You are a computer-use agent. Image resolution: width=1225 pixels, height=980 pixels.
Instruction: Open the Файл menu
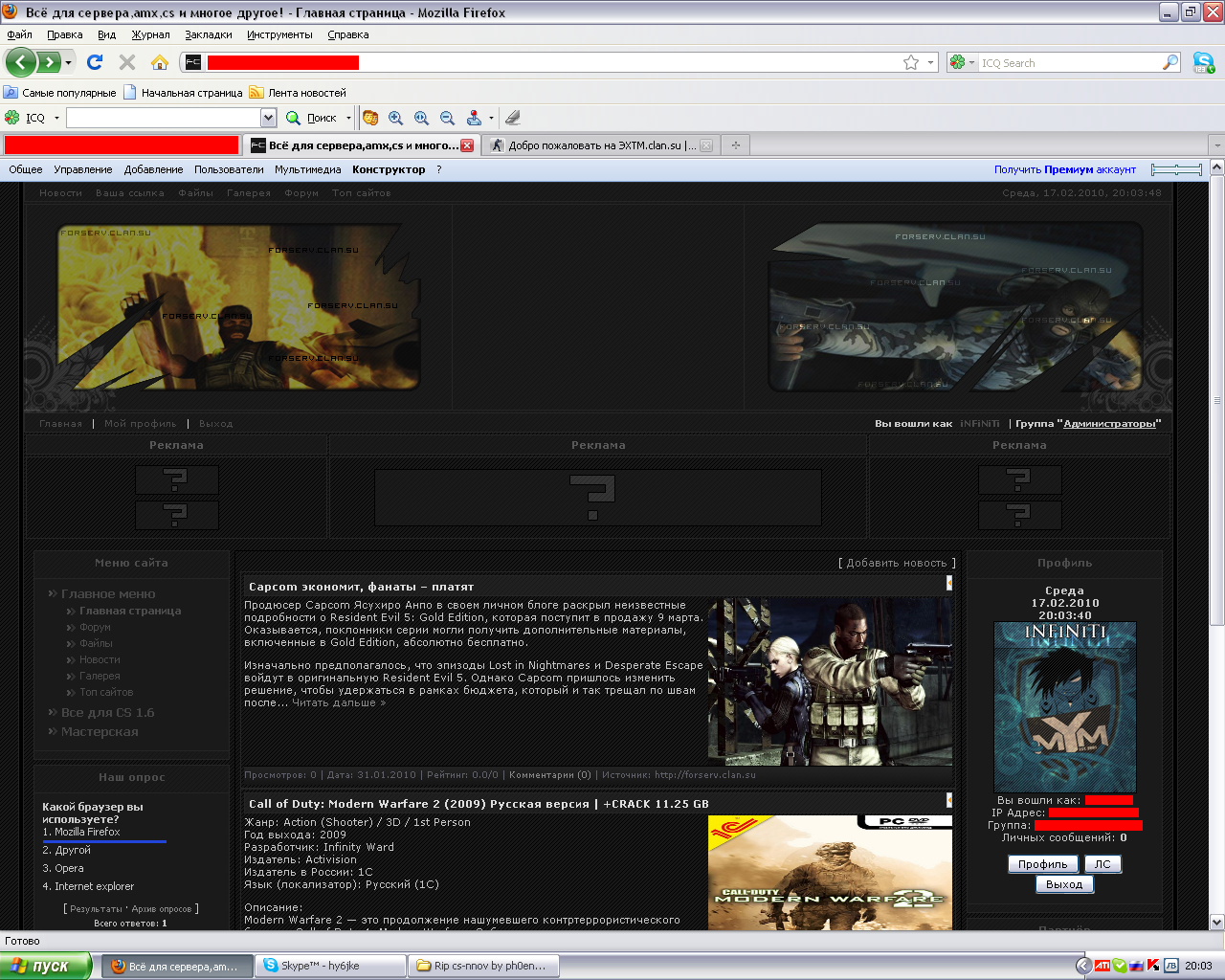[x=19, y=34]
